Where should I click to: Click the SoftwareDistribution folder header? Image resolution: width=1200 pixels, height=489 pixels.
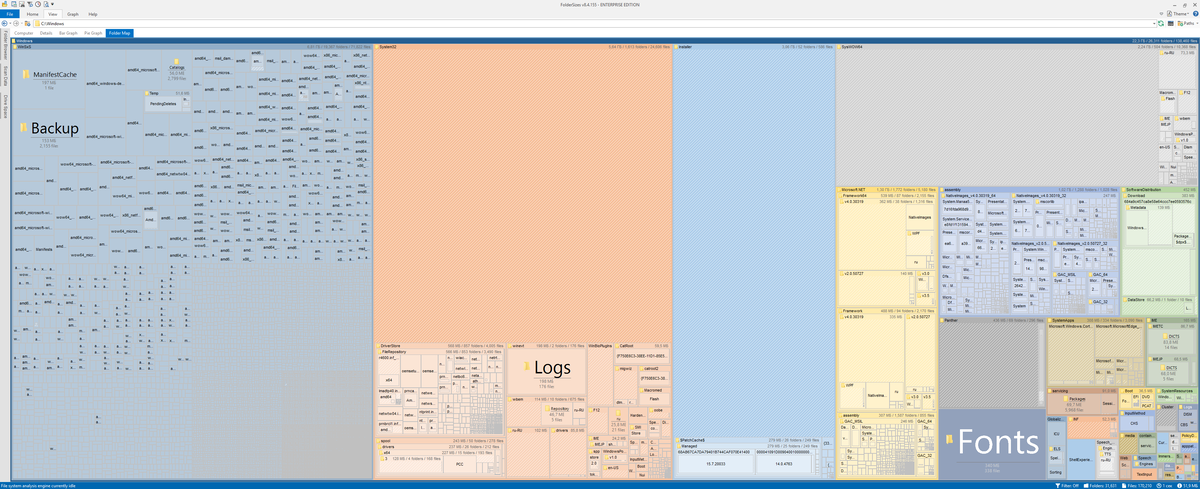pyautogui.click(x=1159, y=189)
